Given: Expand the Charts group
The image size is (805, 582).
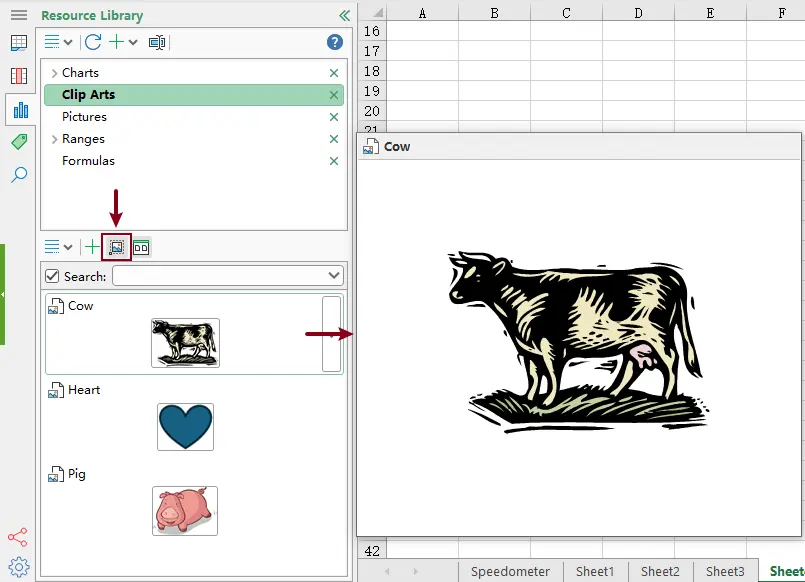Looking at the screenshot, I should tap(54, 73).
